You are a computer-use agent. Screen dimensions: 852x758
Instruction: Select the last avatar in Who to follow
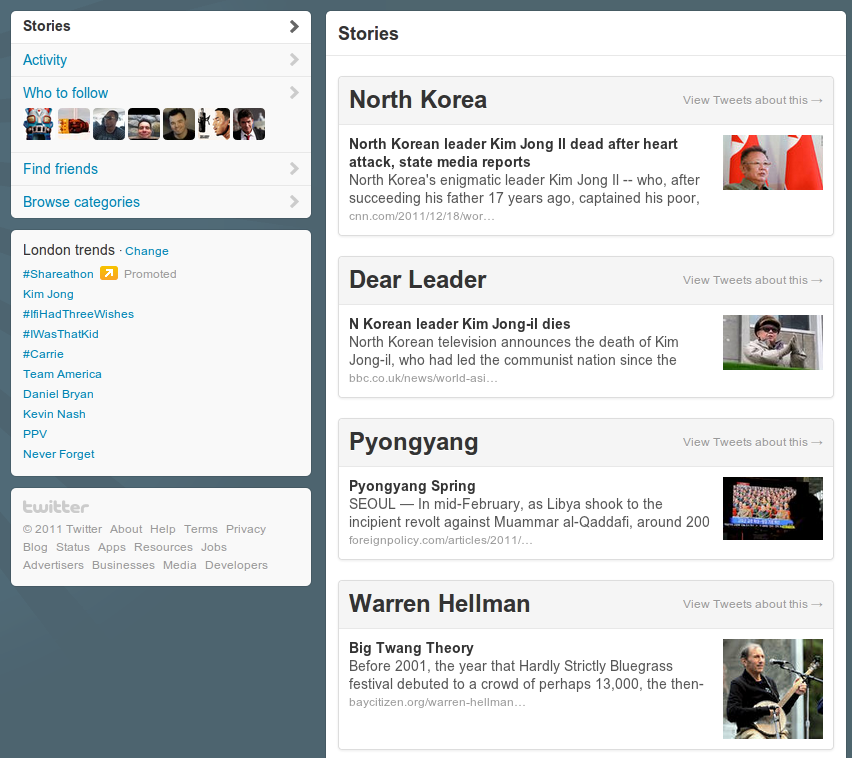[249, 124]
